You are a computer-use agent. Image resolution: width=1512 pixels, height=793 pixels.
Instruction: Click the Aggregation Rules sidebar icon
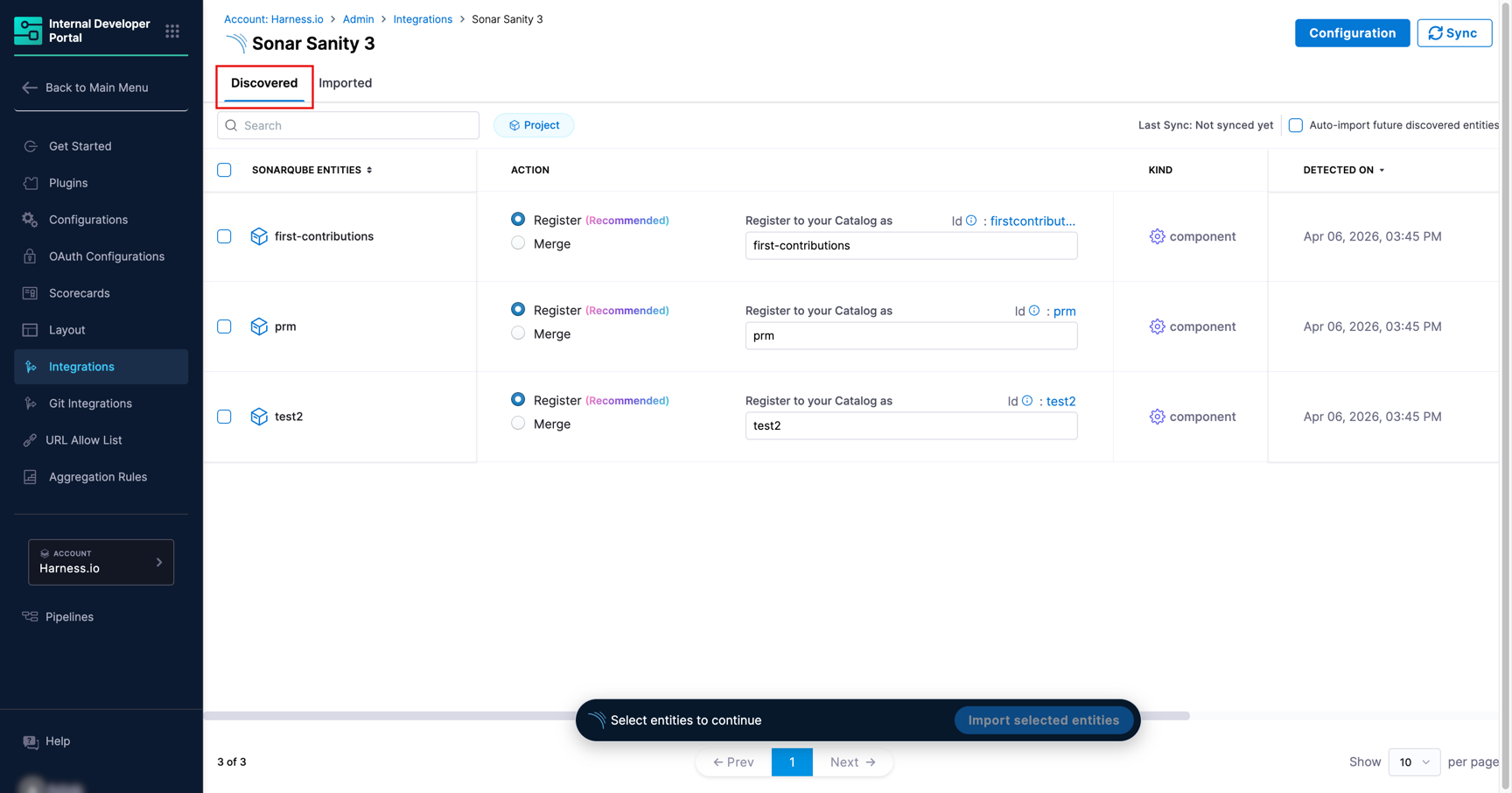click(x=31, y=477)
